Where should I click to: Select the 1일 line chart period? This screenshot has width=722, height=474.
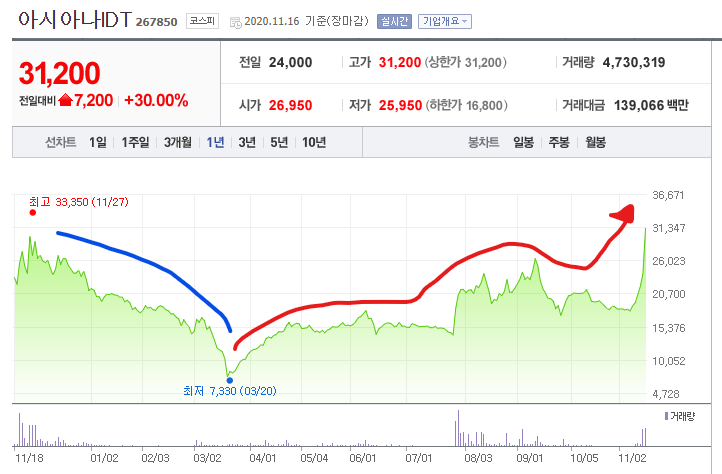pyautogui.click(x=98, y=142)
